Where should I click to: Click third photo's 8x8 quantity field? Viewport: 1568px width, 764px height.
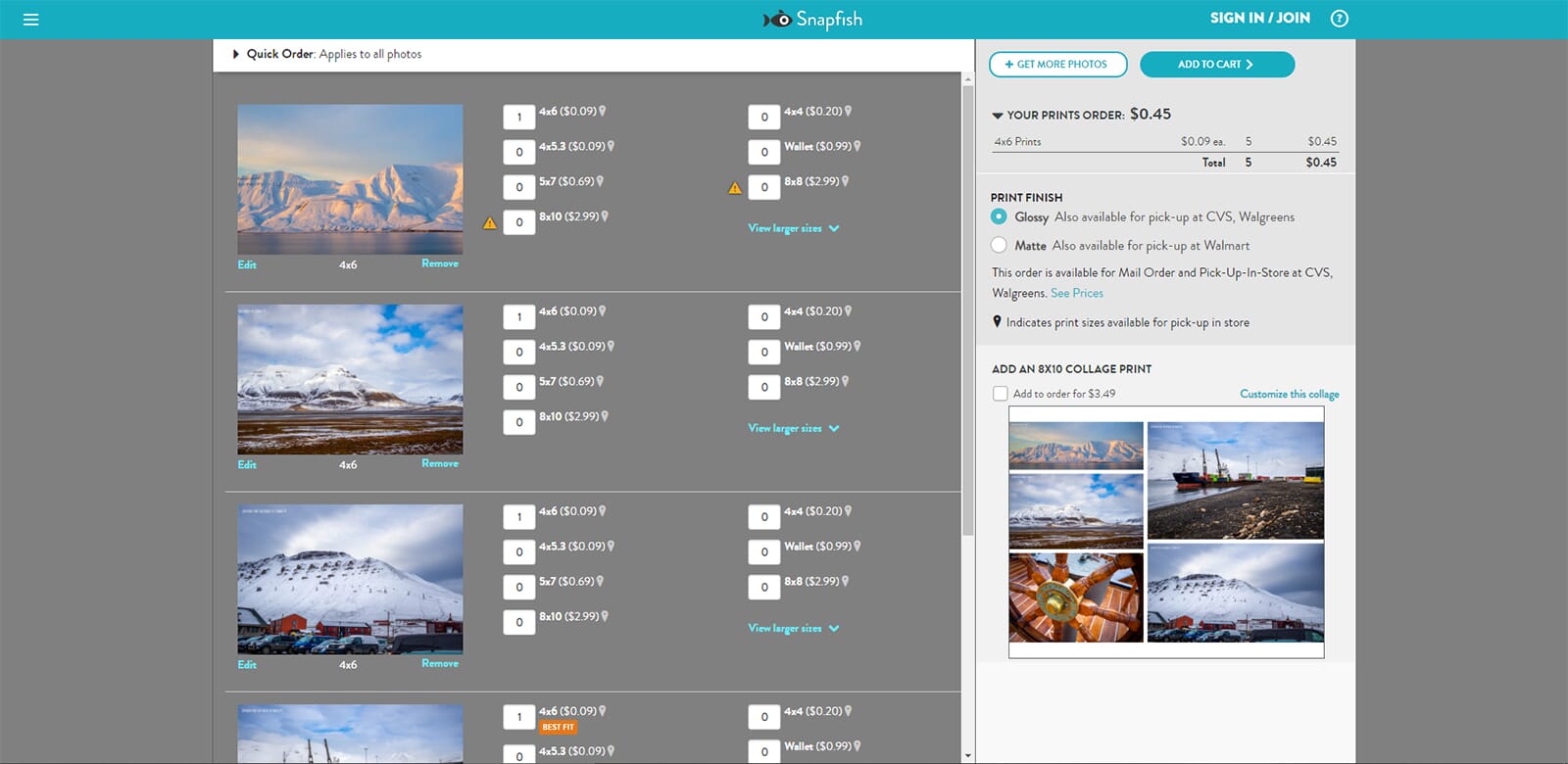[x=764, y=587]
